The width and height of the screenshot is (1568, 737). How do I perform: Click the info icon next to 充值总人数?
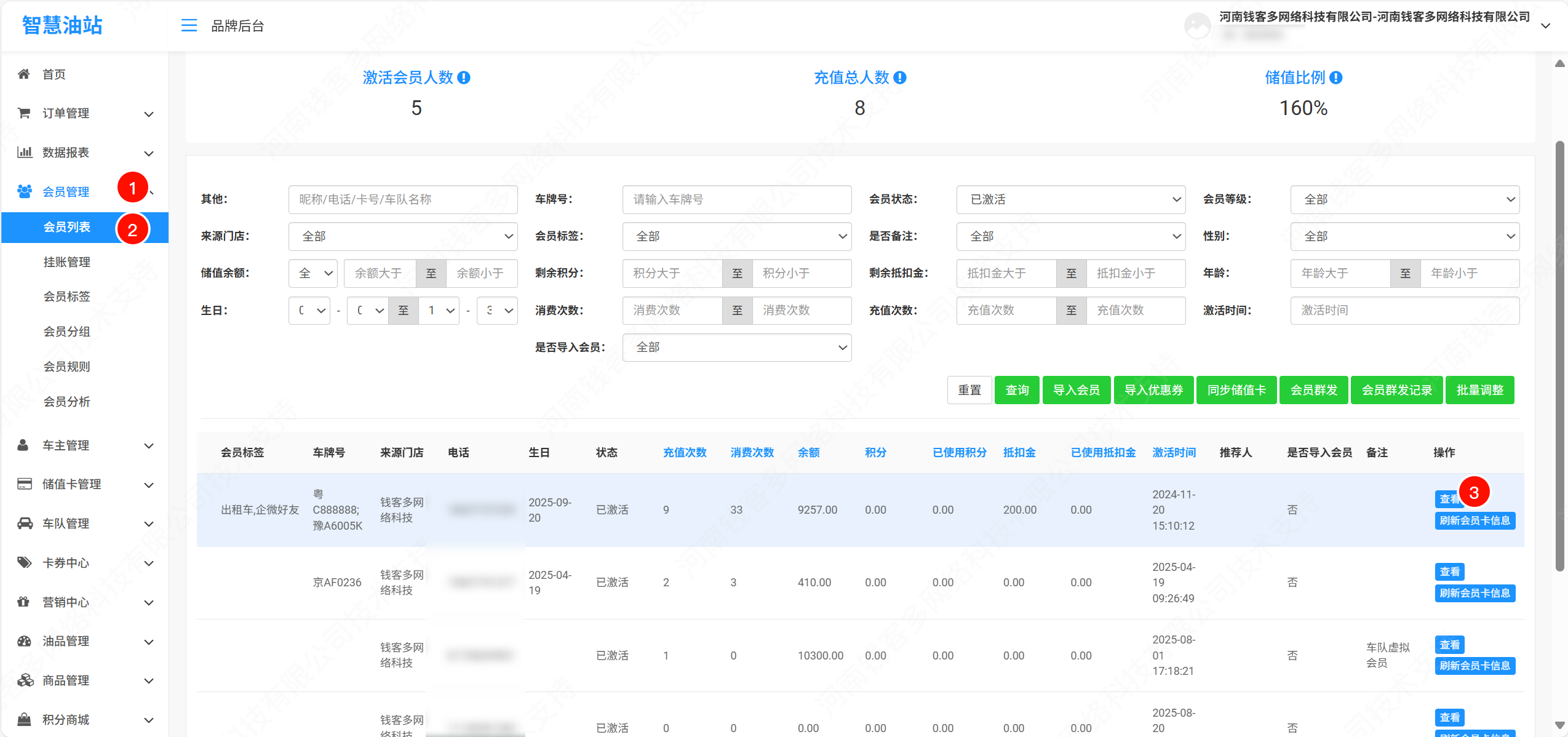coord(900,78)
